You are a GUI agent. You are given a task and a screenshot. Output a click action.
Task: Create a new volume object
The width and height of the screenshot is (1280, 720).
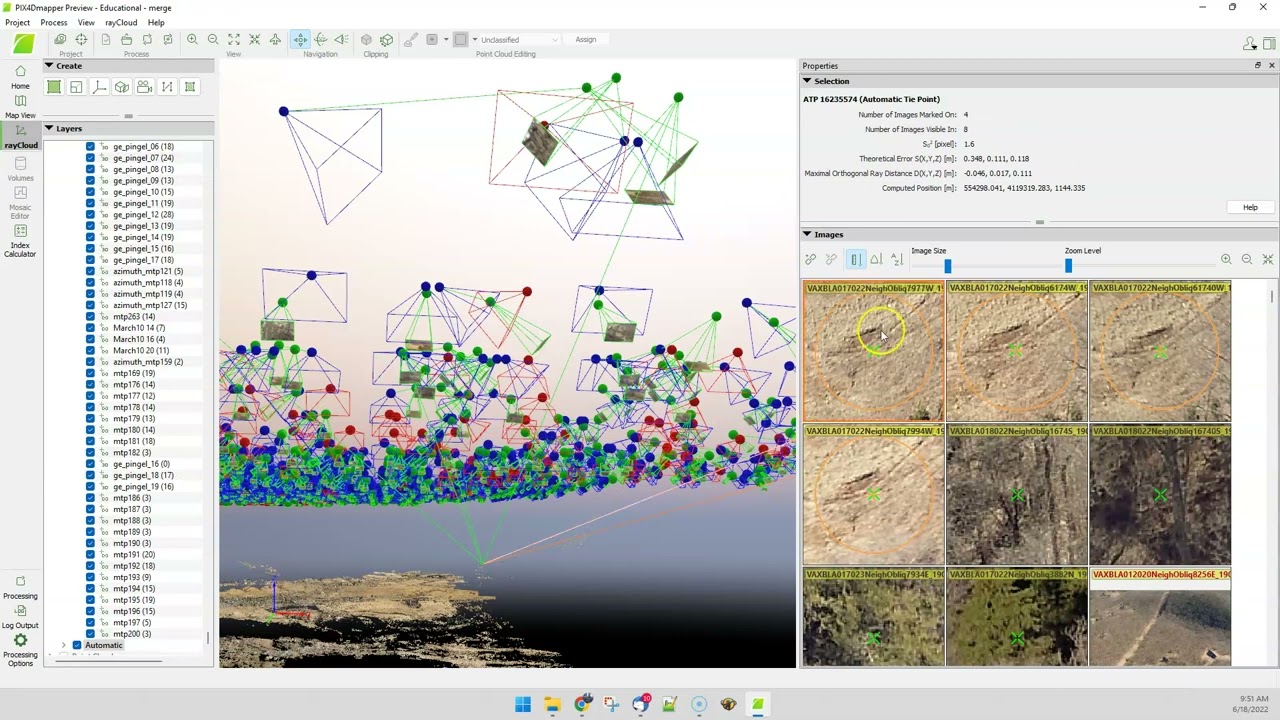(122, 87)
